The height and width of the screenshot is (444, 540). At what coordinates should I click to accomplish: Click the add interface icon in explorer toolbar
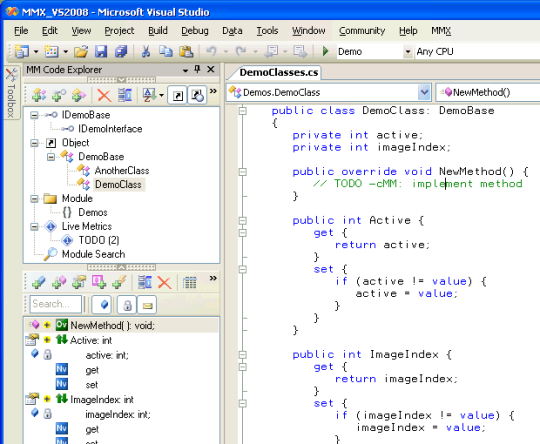(59, 95)
